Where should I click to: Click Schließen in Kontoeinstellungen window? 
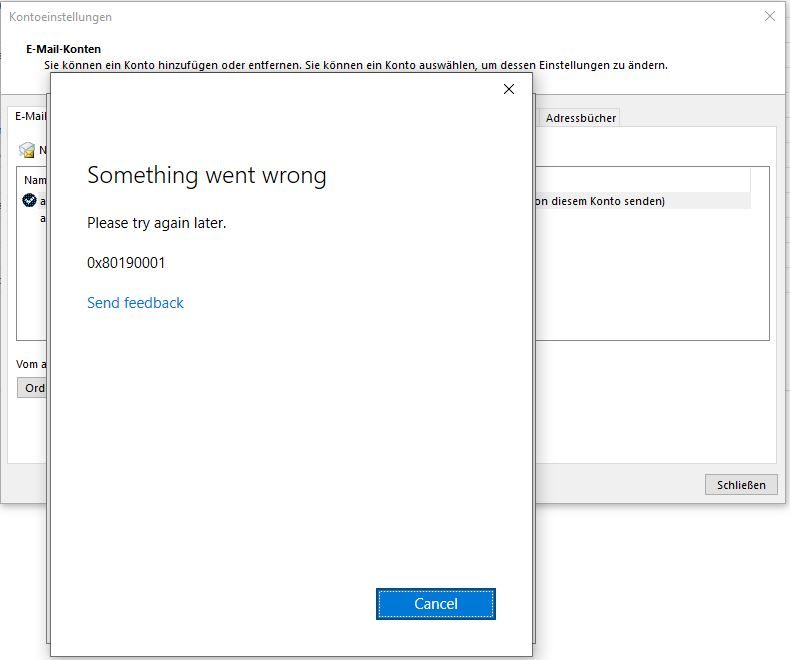point(741,485)
